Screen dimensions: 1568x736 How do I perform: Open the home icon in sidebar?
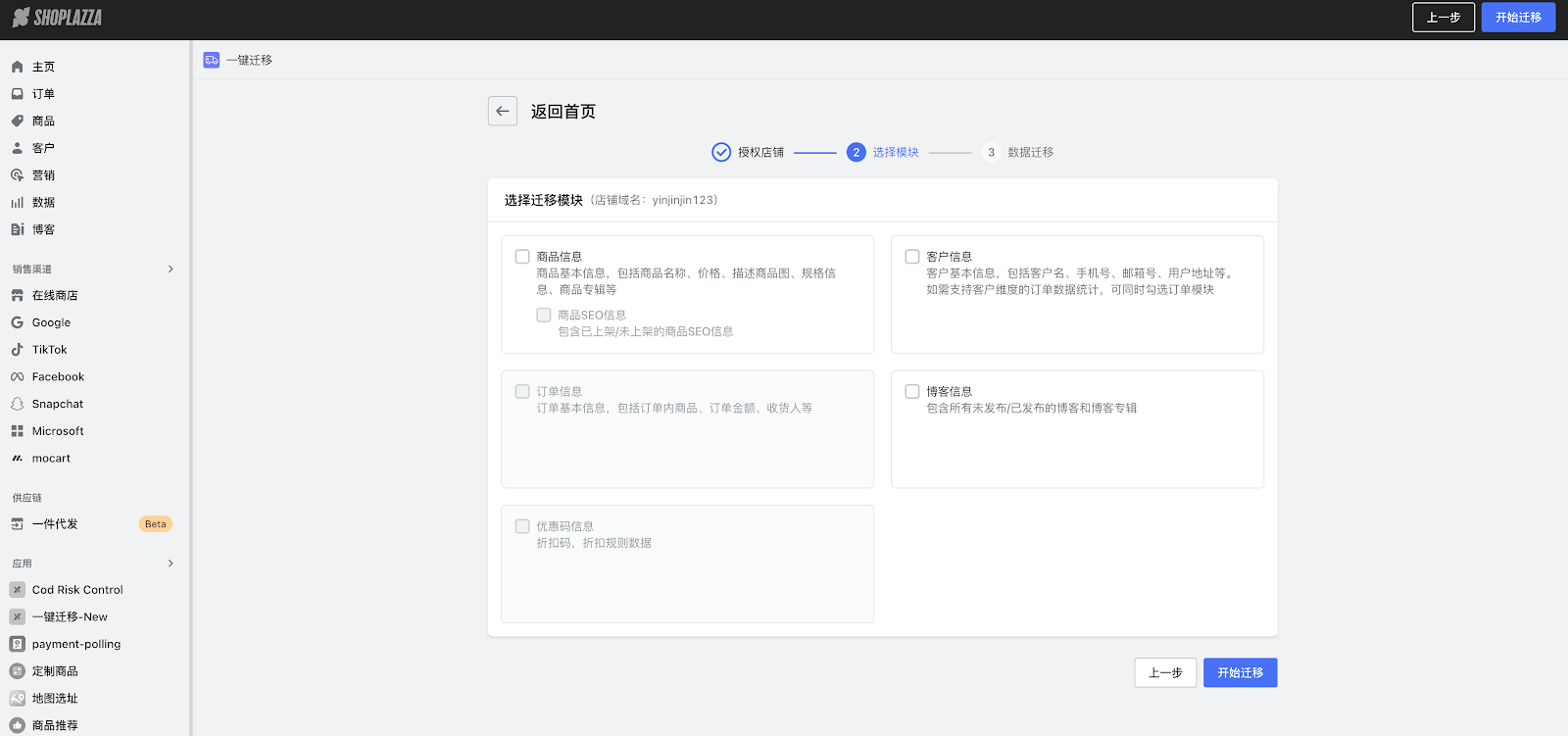tap(17, 67)
